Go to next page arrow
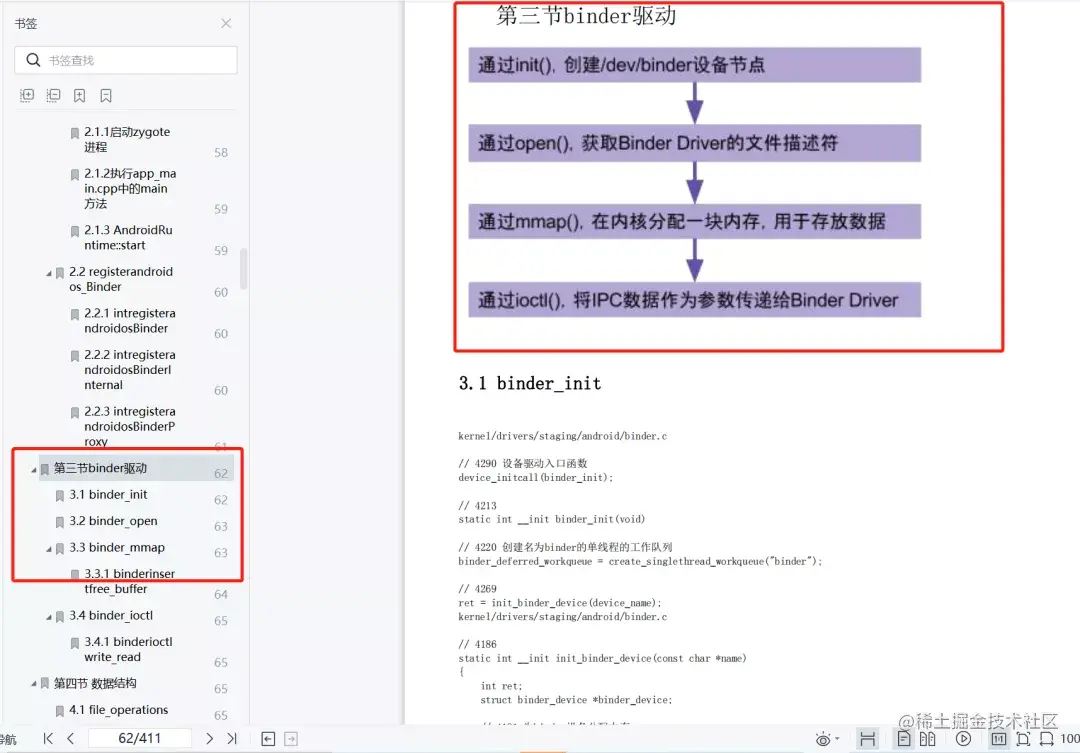 [209, 739]
